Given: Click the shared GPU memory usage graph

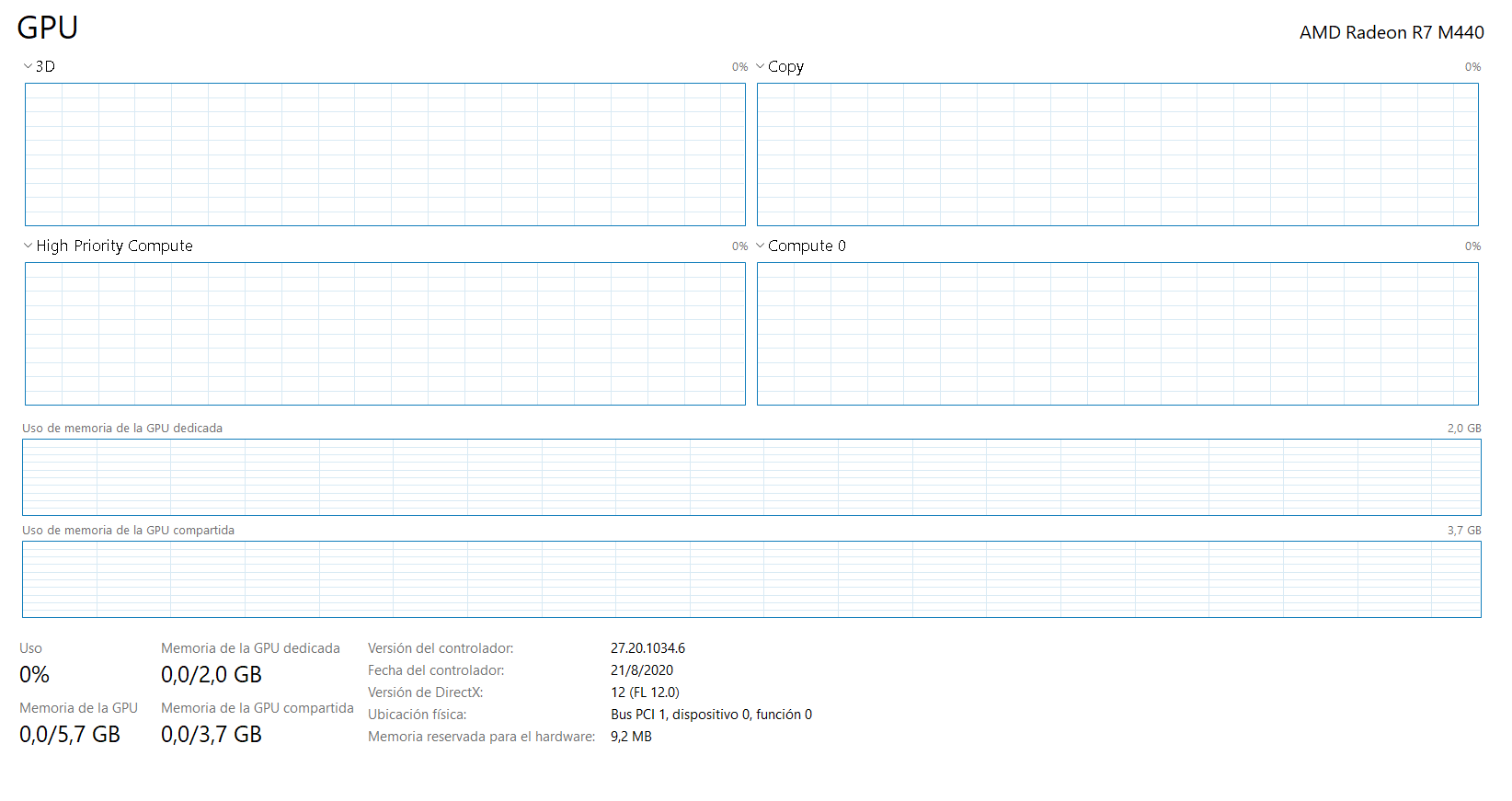Looking at the screenshot, I should coord(751,579).
